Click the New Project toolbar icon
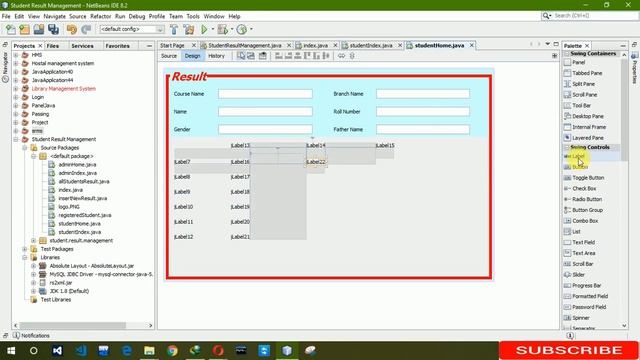 pyautogui.click(x=24, y=29)
